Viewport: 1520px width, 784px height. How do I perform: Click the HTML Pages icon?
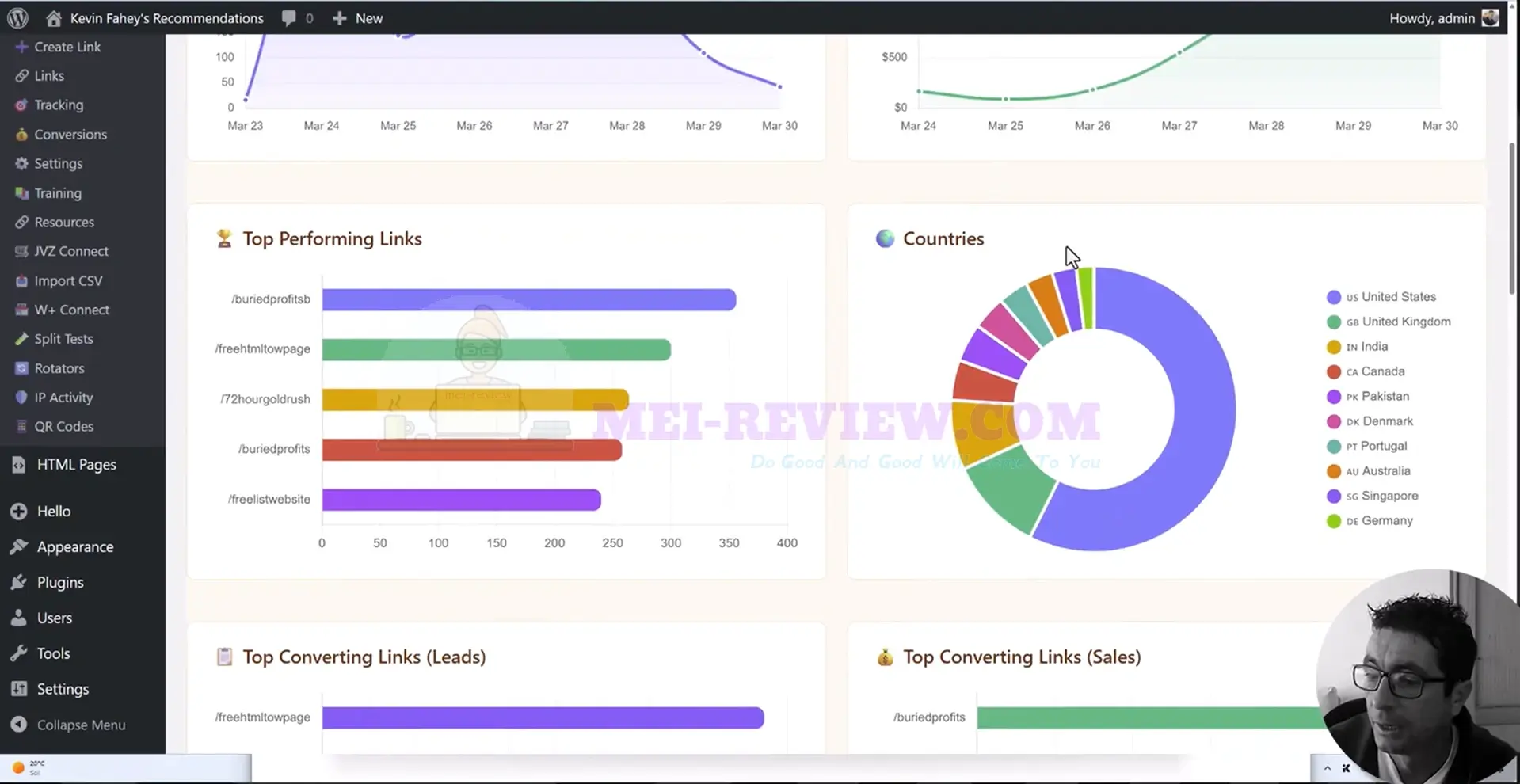tap(19, 465)
